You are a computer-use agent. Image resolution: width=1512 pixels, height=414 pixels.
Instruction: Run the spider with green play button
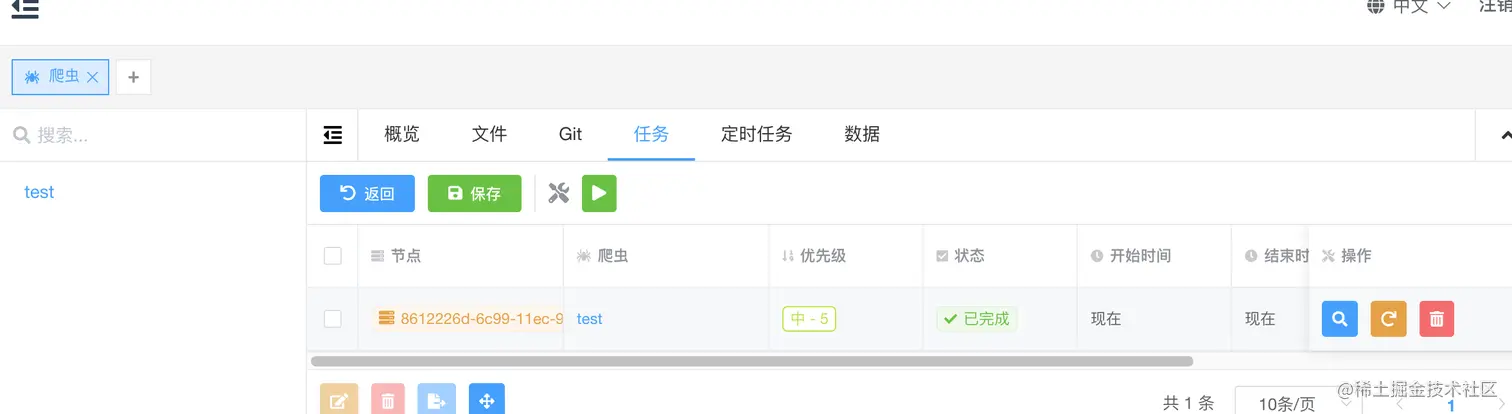point(599,194)
